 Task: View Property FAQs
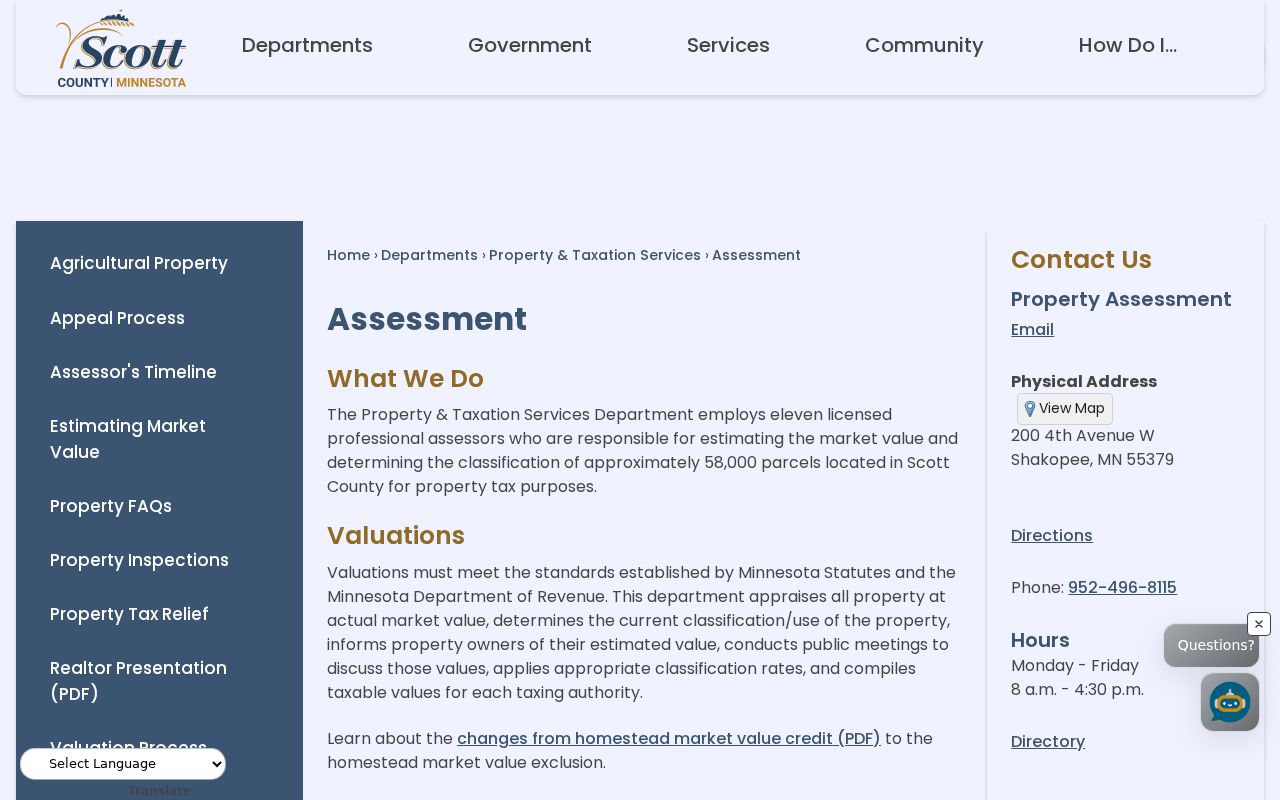pyautogui.click(x=111, y=506)
